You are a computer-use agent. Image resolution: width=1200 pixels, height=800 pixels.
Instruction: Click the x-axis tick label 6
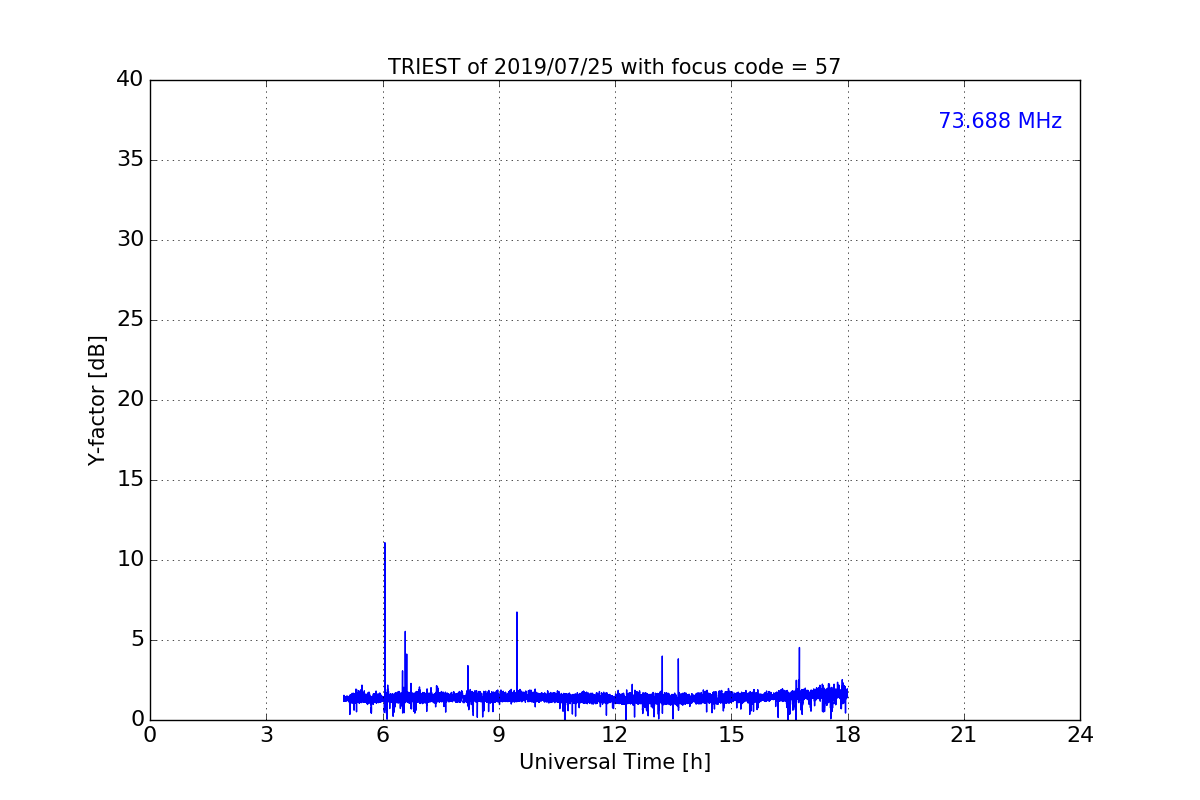(x=382, y=735)
